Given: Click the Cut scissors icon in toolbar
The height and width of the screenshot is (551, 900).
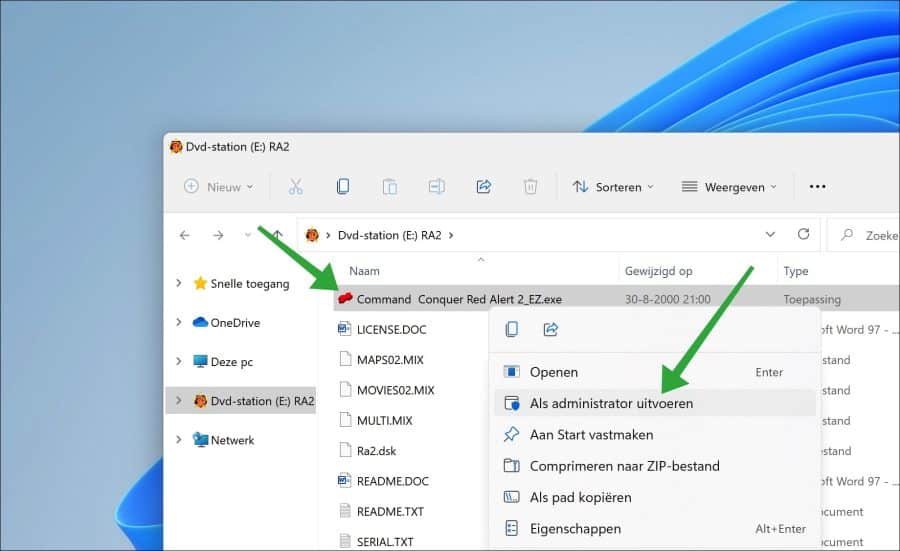Looking at the screenshot, I should (296, 187).
